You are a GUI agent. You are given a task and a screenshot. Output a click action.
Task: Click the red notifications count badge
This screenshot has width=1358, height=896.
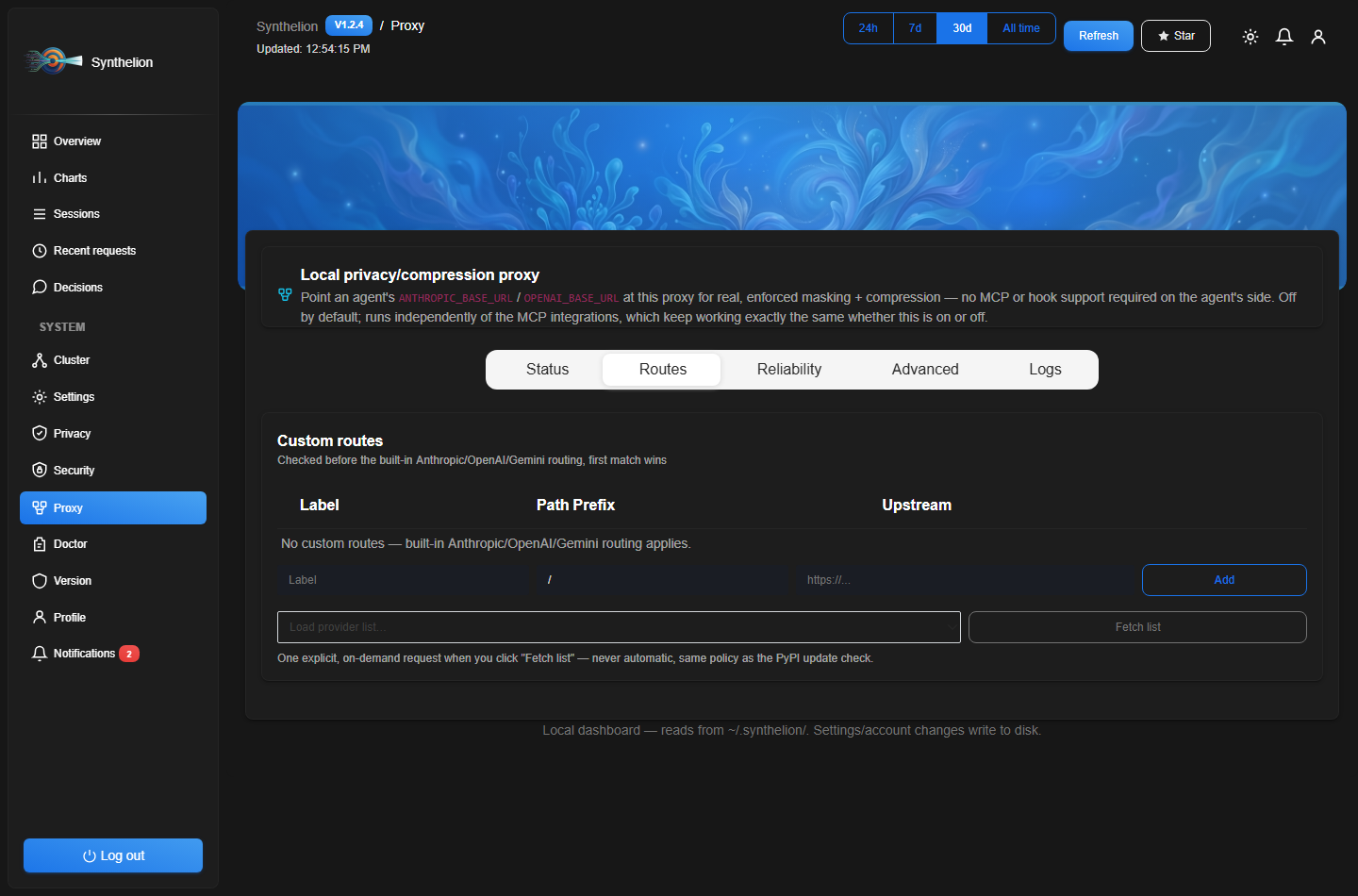(x=129, y=654)
